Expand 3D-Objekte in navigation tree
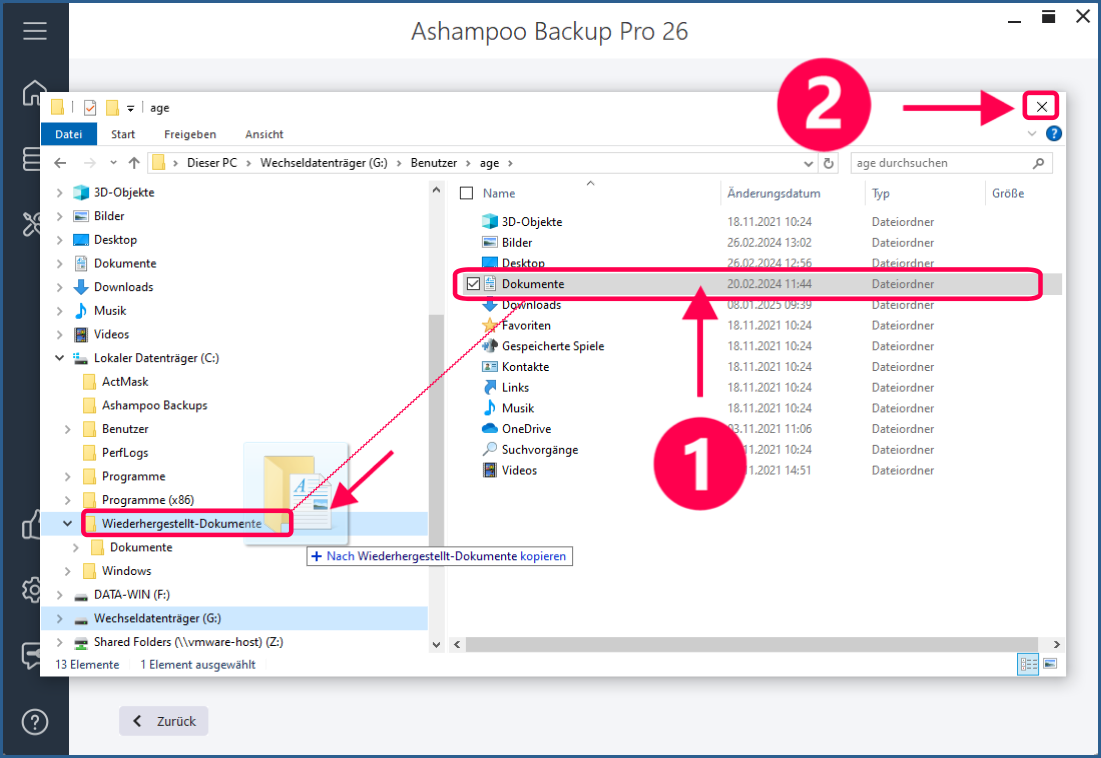1101x758 pixels. point(60,192)
